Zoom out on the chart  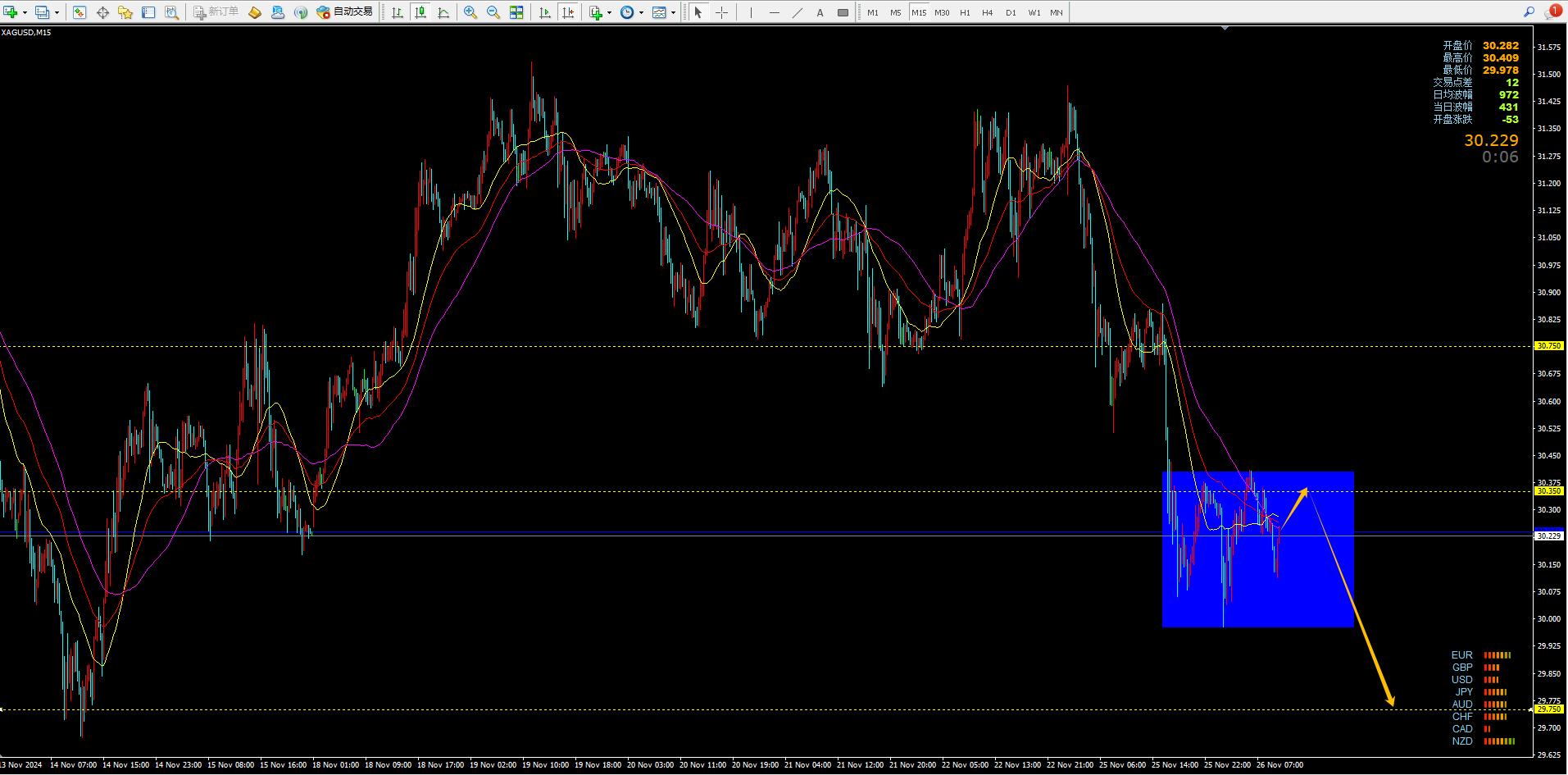pyautogui.click(x=493, y=12)
